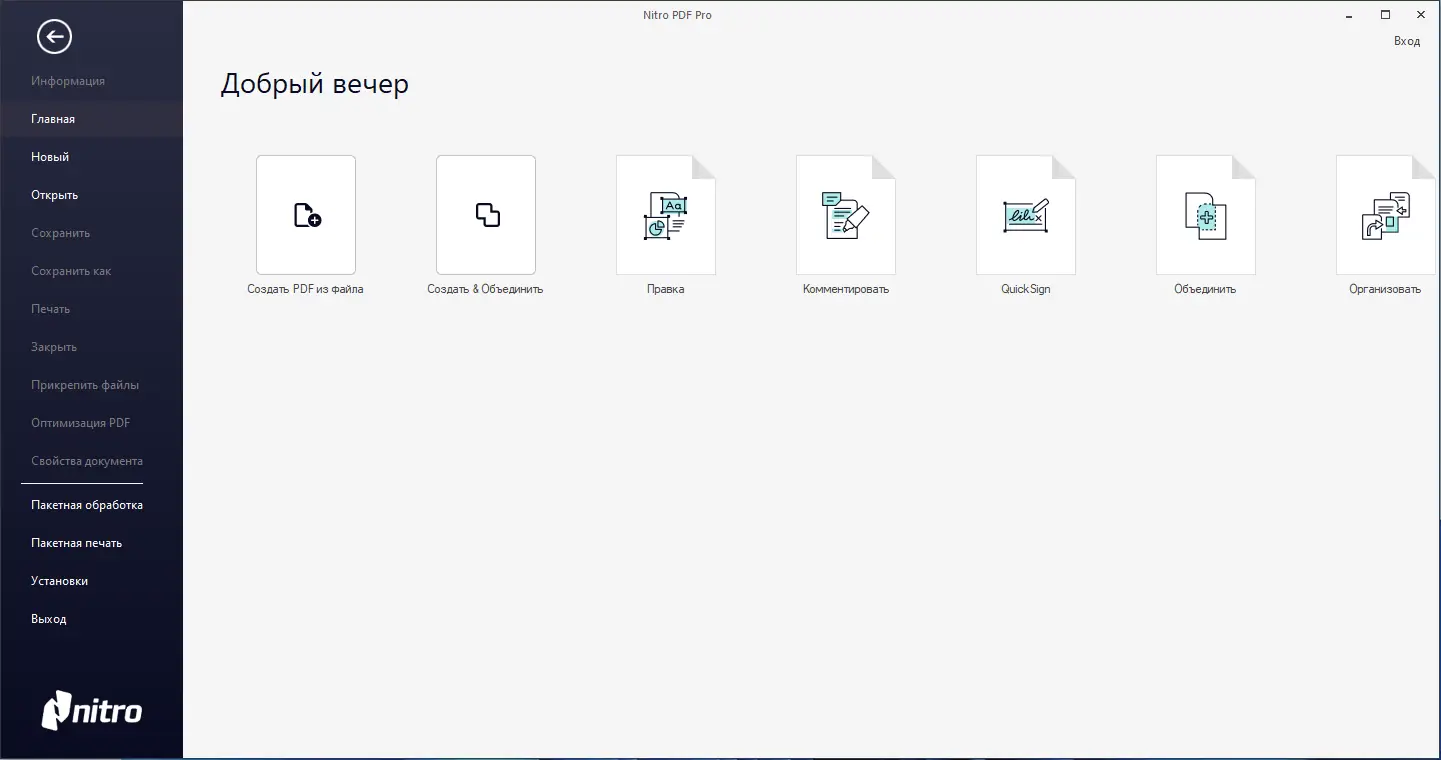Open Свойства документа entry
This screenshot has height=760, width=1441.
85,460
